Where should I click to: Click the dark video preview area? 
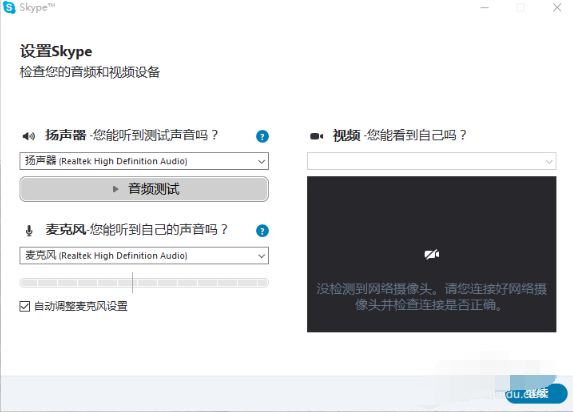pyautogui.click(x=432, y=254)
